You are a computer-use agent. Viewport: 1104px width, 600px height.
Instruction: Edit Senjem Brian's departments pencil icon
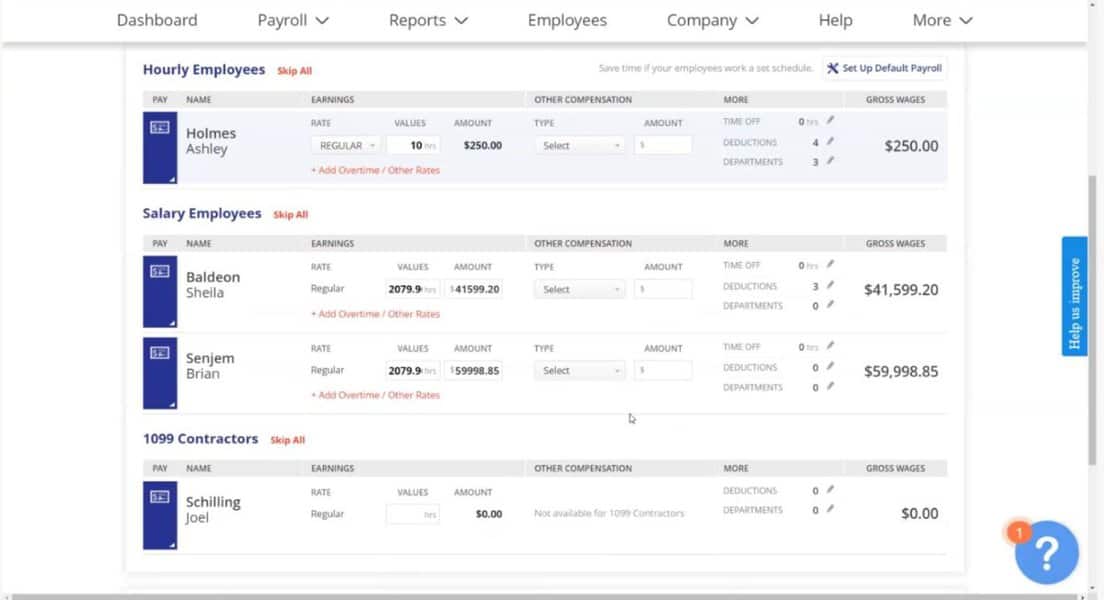830,387
